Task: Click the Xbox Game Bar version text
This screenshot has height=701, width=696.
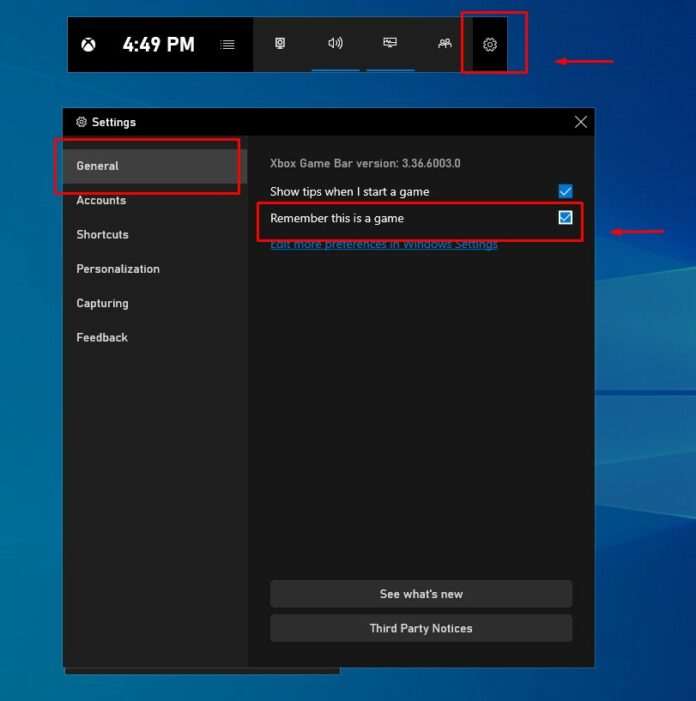Action: tap(365, 164)
